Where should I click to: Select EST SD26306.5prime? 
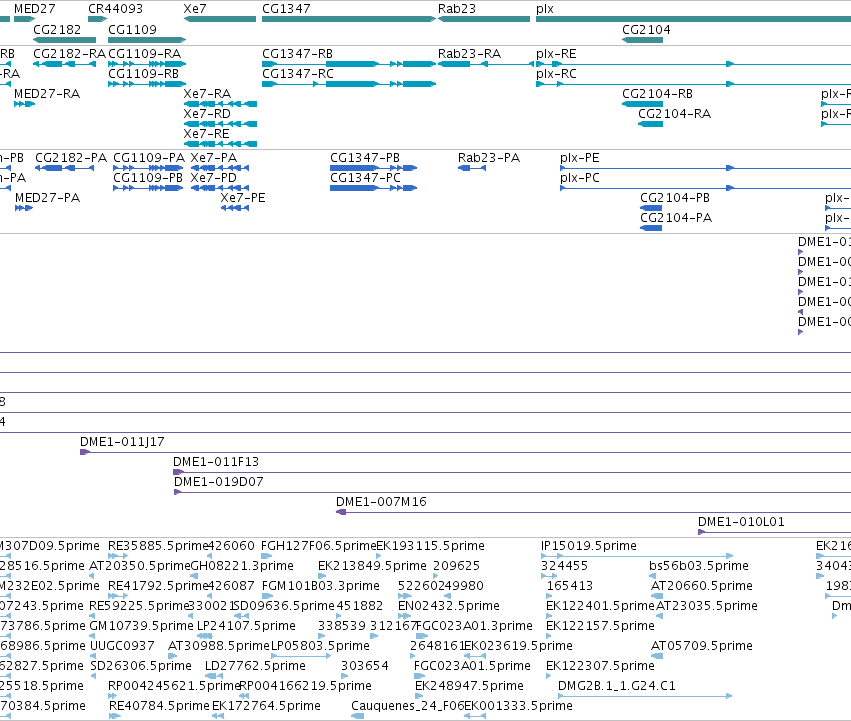(93, 676)
